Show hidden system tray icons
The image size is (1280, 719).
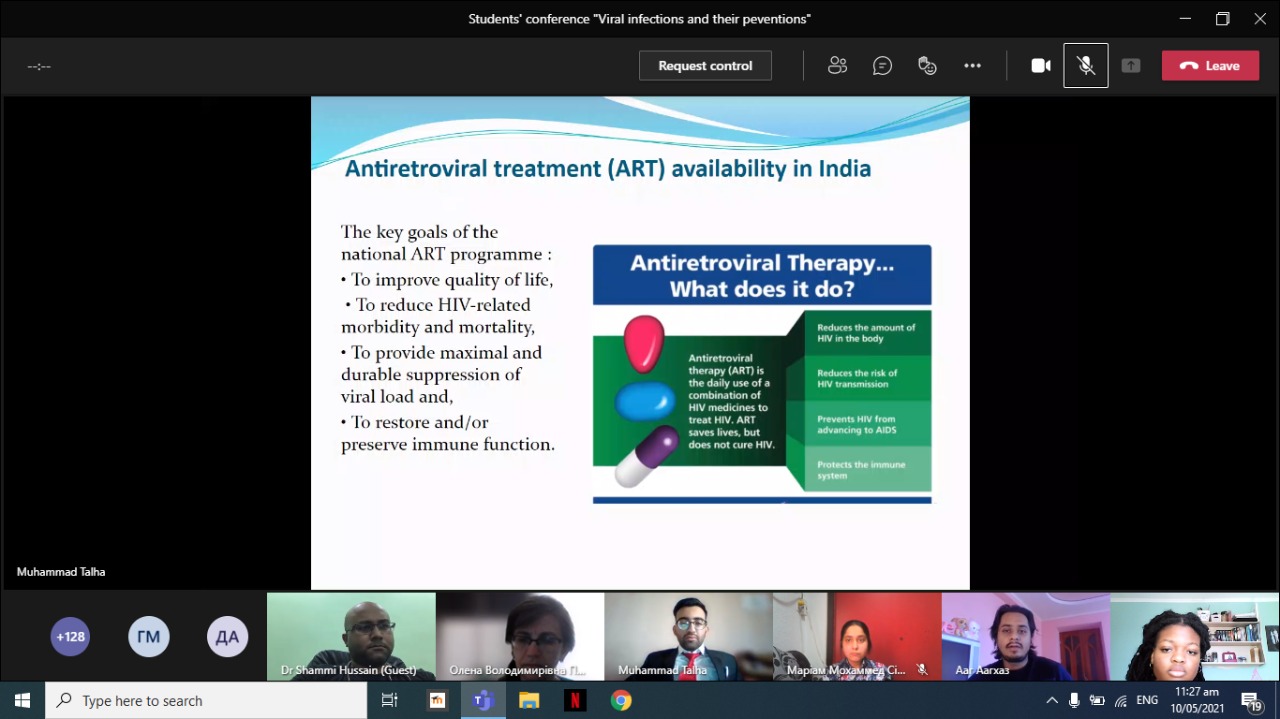(x=1052, y=701)
